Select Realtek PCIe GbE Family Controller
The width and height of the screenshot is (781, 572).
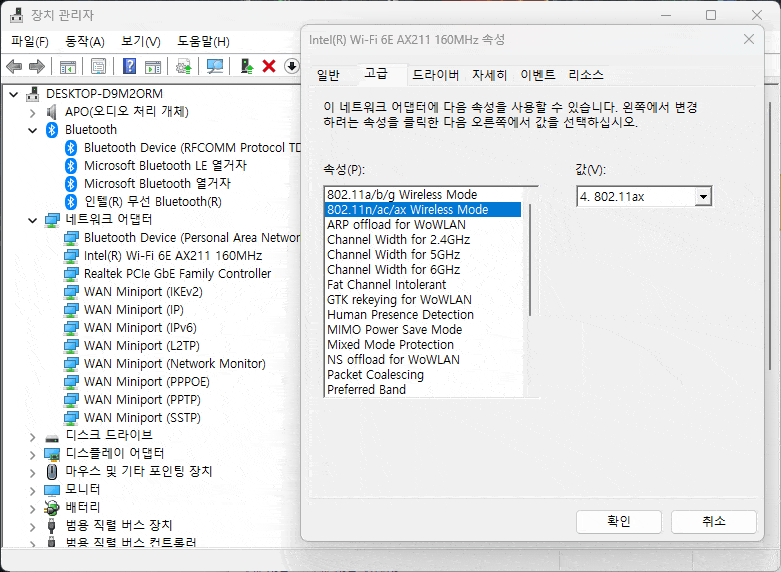coord(177,273)
